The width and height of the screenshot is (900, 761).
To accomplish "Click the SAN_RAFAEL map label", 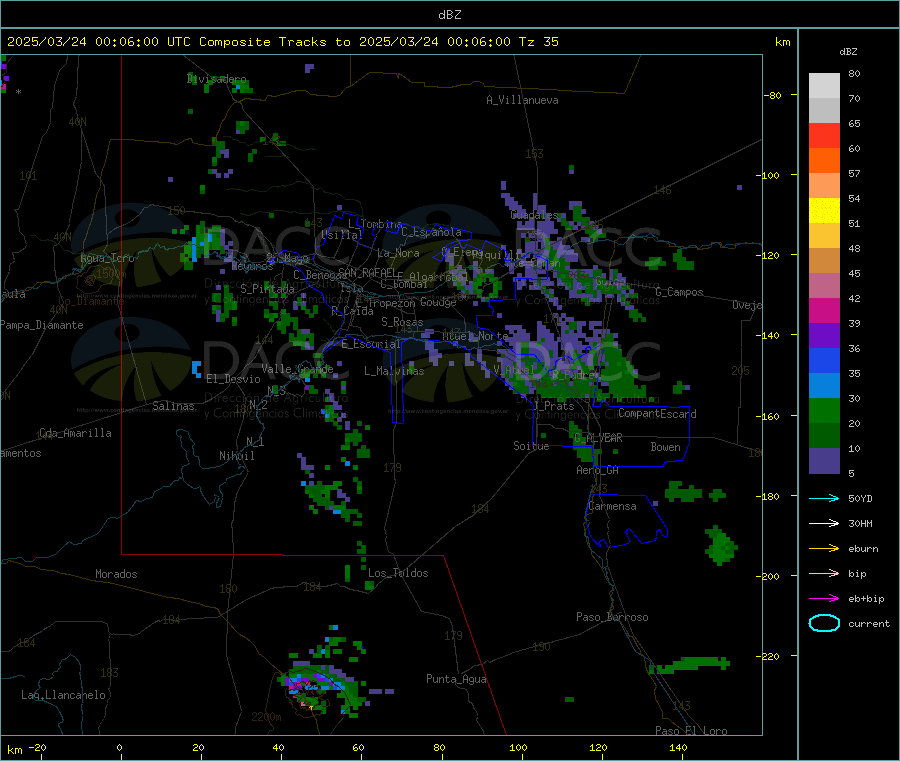I will 366,272.
